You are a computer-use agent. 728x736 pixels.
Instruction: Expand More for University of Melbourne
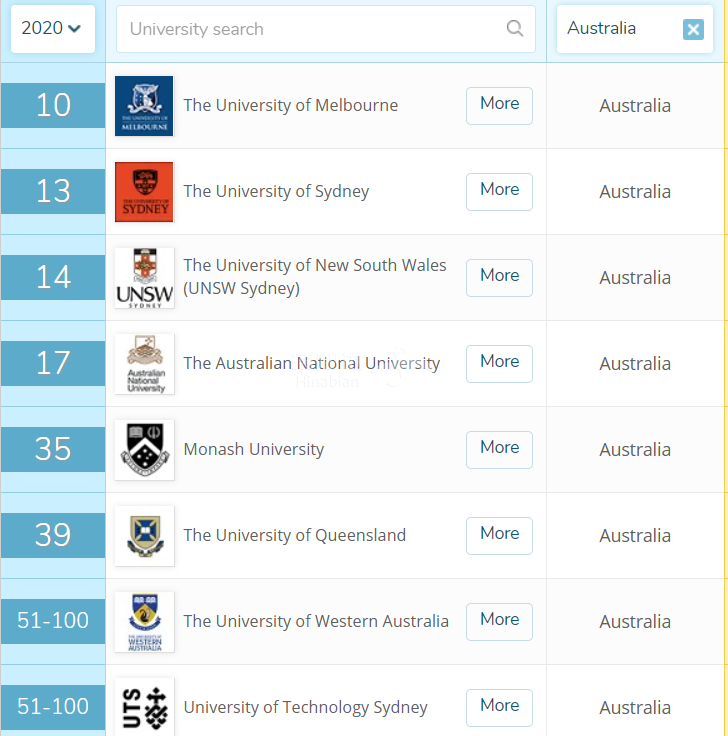pos(499,105)
